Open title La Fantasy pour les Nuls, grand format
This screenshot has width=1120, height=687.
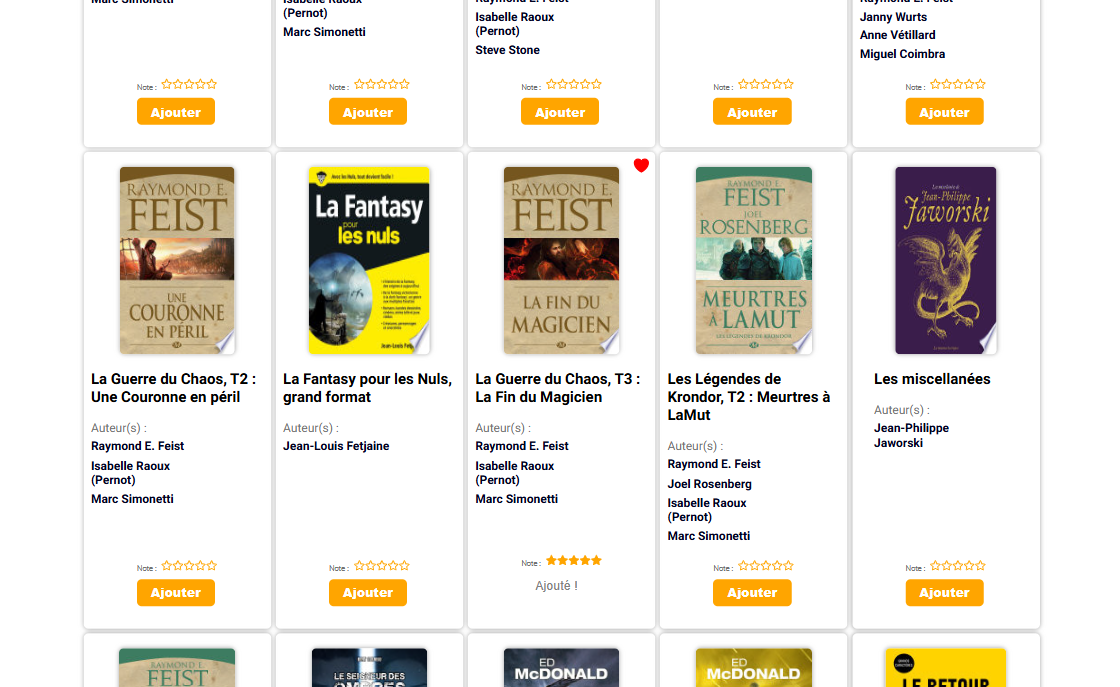pos(368,388)
